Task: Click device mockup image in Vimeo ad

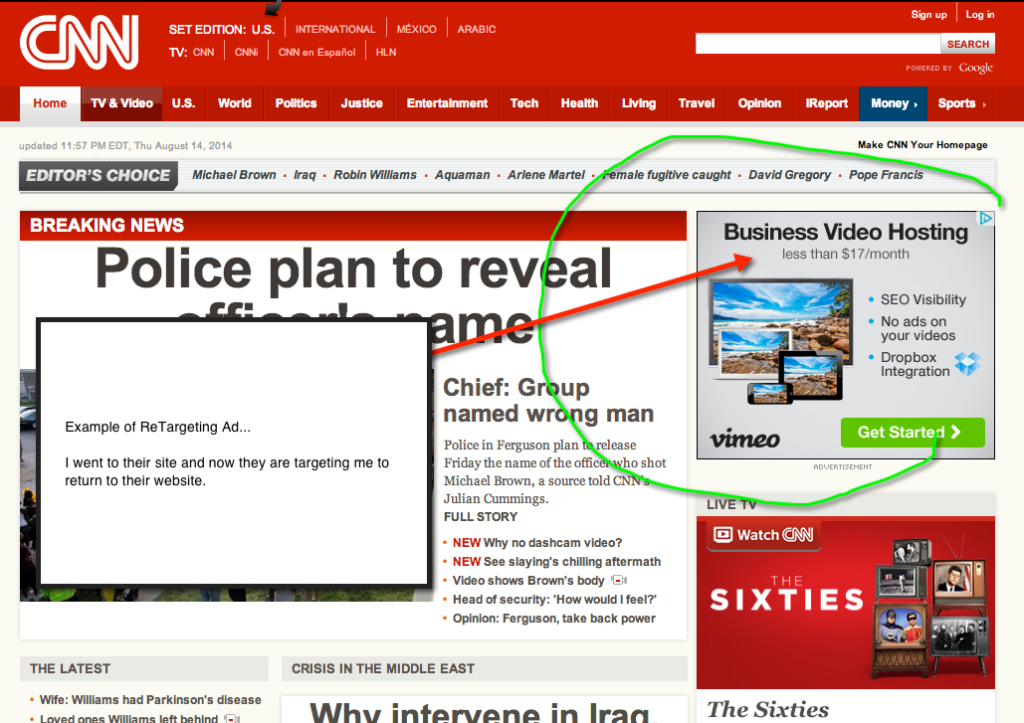Action: [781, 341]
